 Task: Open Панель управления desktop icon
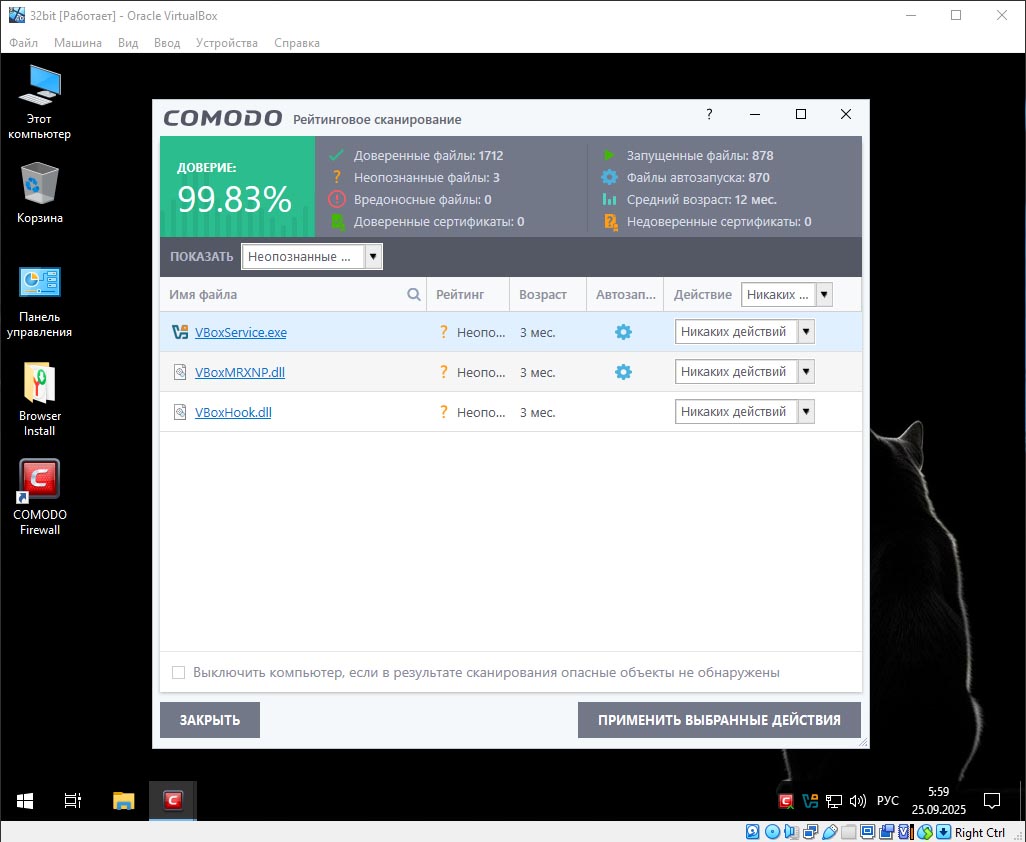39,302
